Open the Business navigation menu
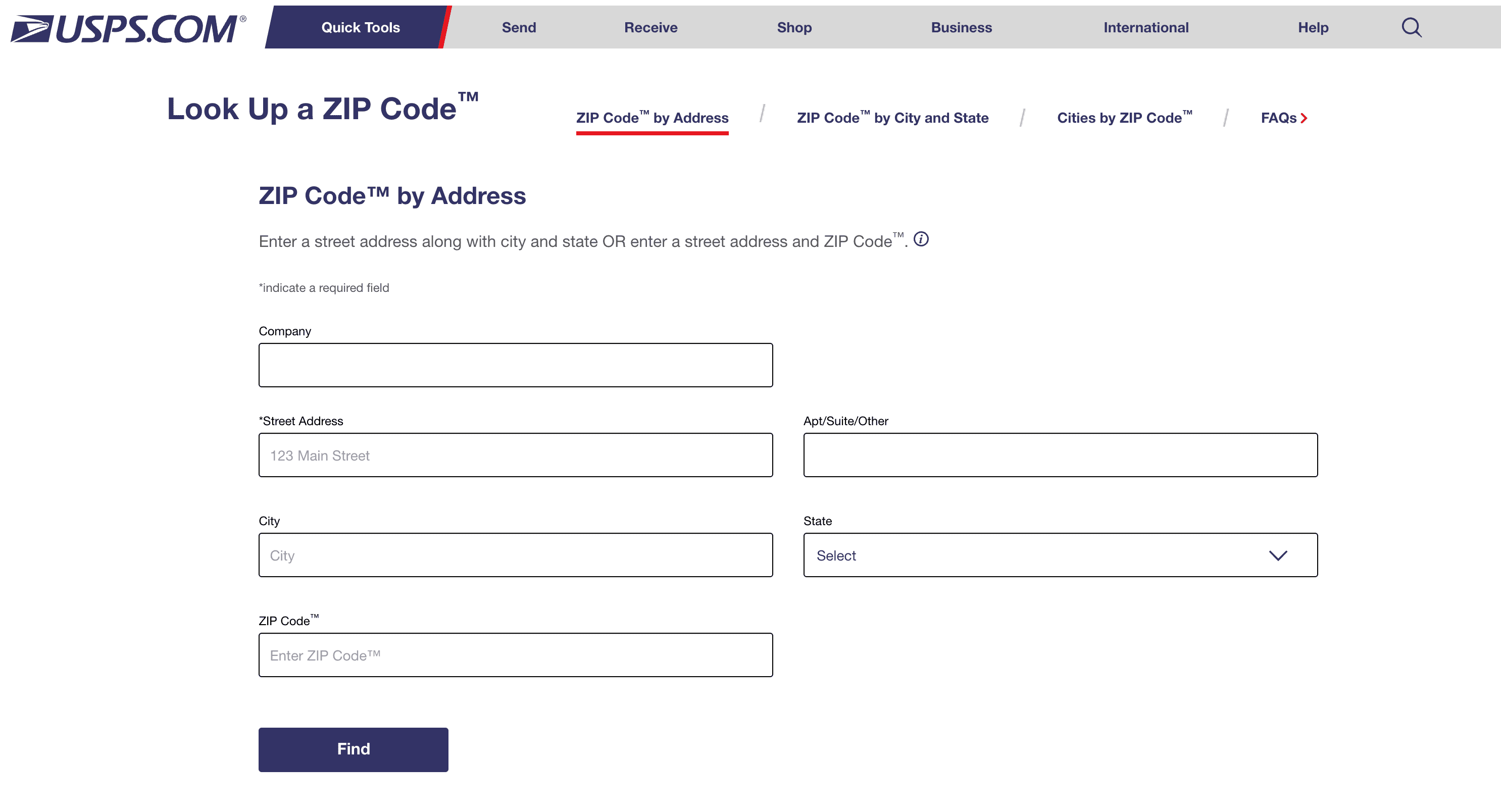1501x812 pixels. coord(961,27)
